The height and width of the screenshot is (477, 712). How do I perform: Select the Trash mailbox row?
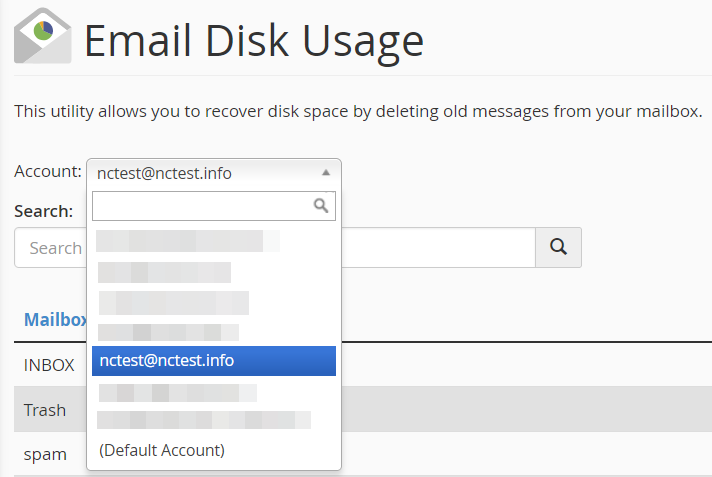coord(45,410)
